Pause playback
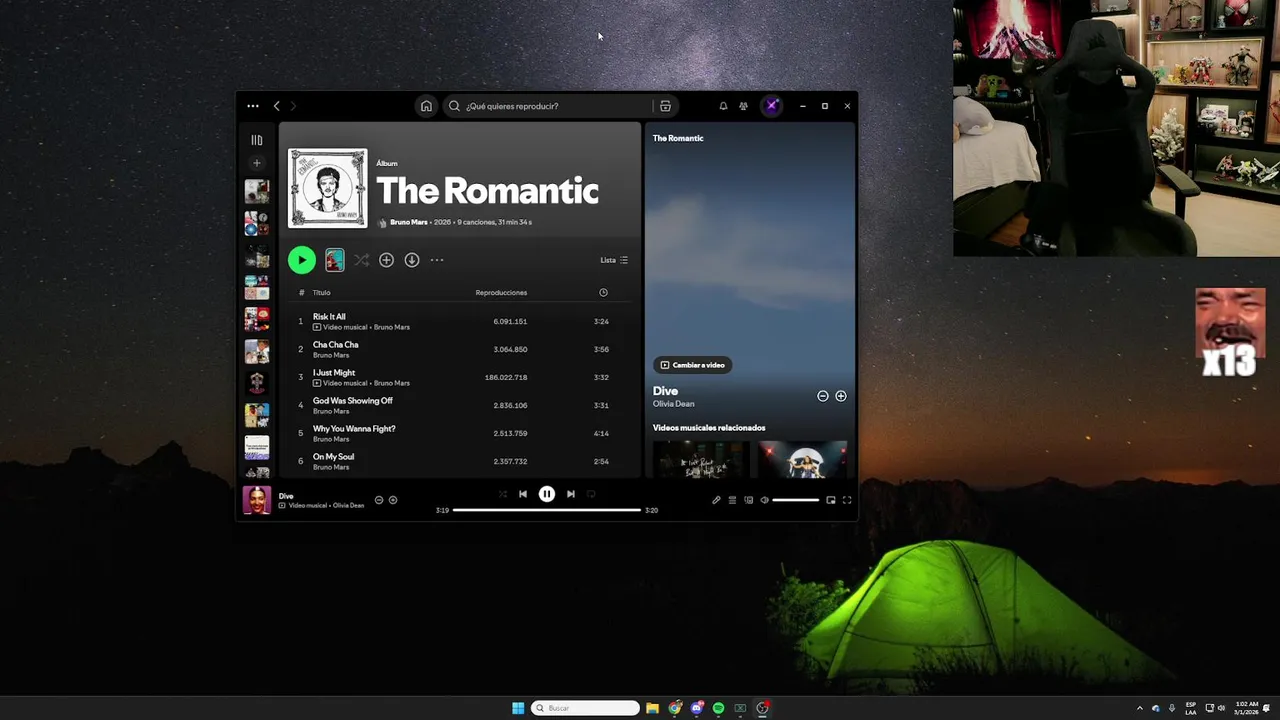 pos(547,494)
